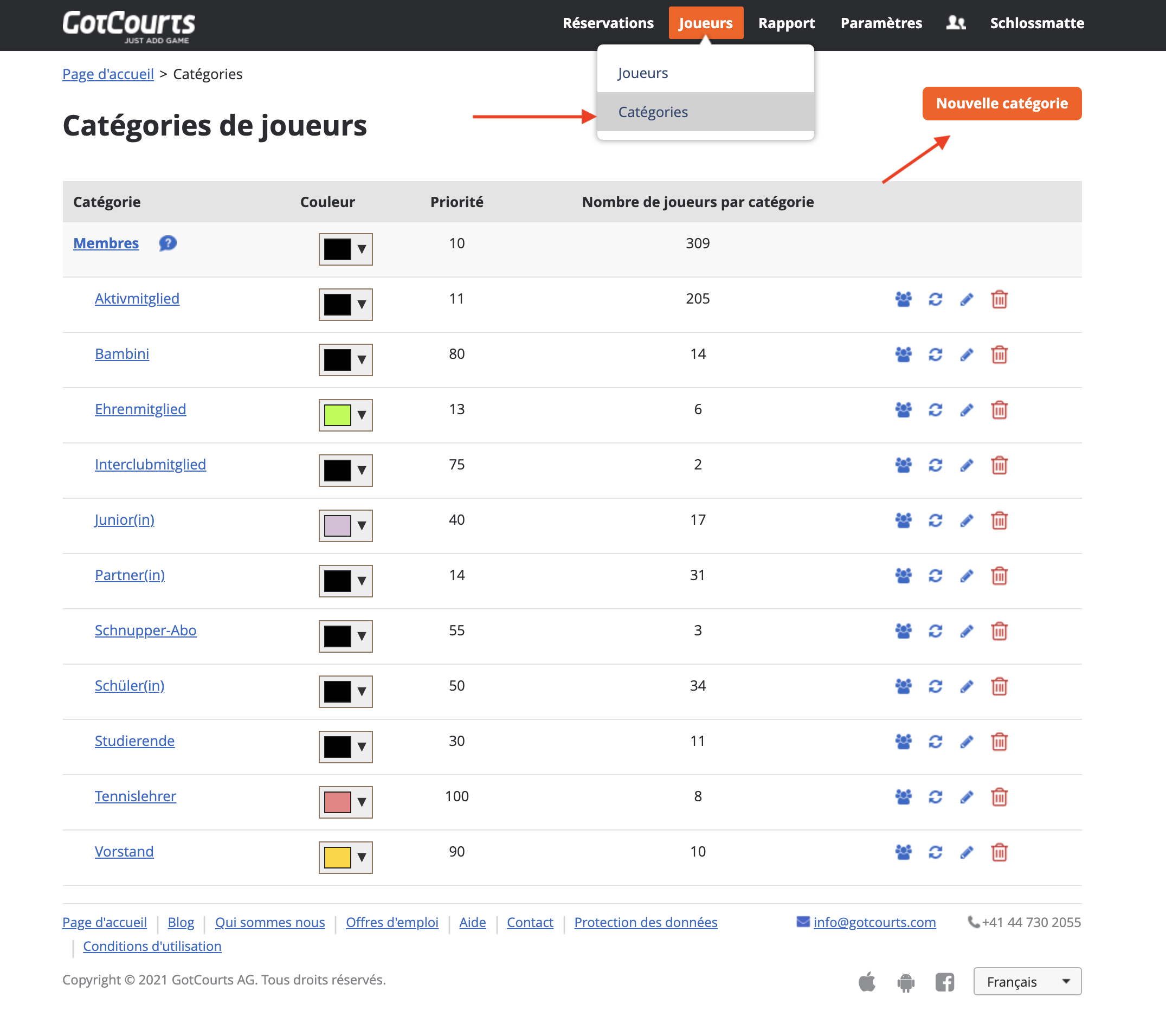Image resolution: width=1166 pixels, height=1036 pixels.
Task: Open color dropdown for Schnupper-Abo
Action: [x=345, y=636]
